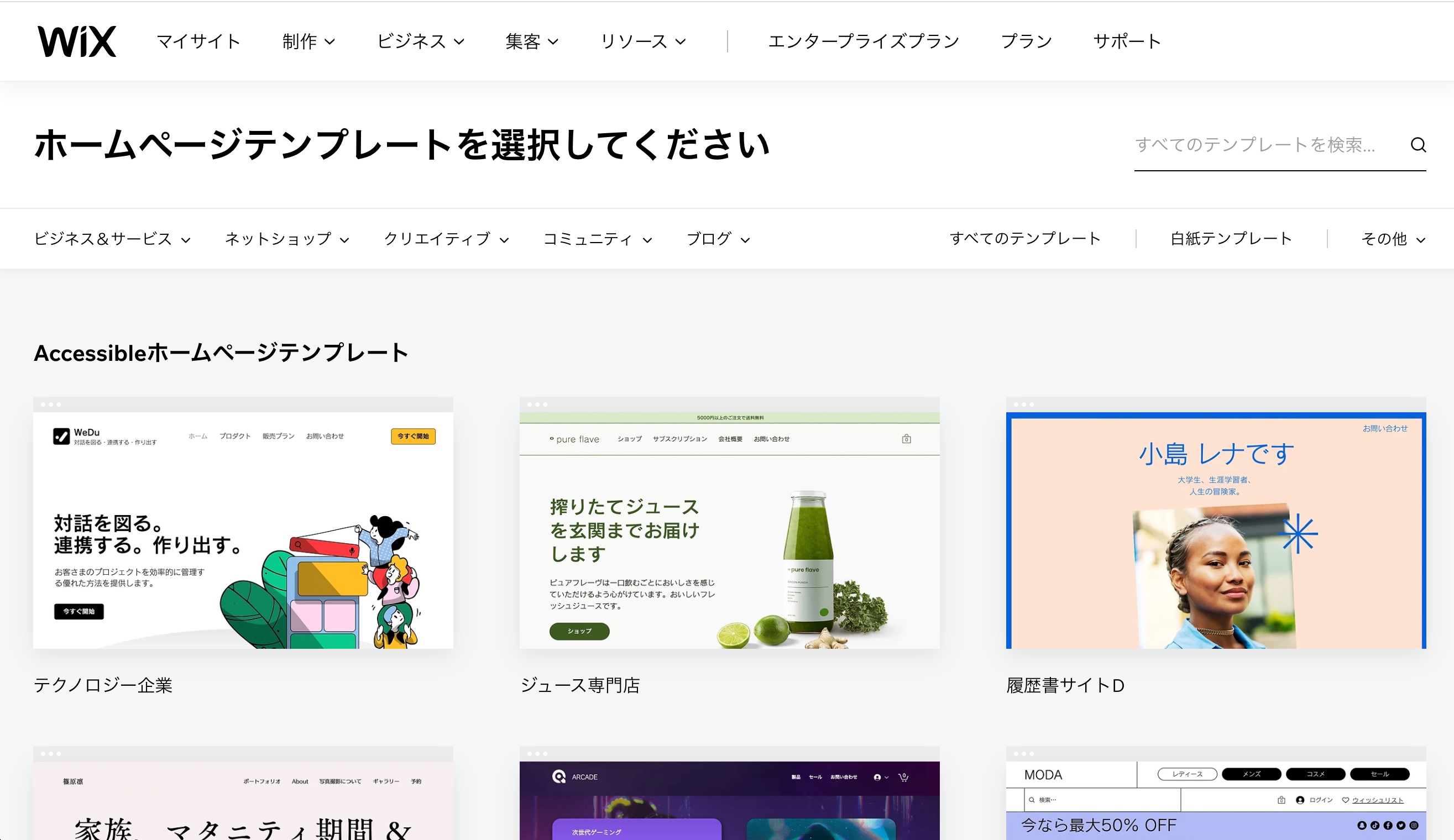
Task: Select すべてのテンプレート filter
Action: click(x=1026, y=239)
